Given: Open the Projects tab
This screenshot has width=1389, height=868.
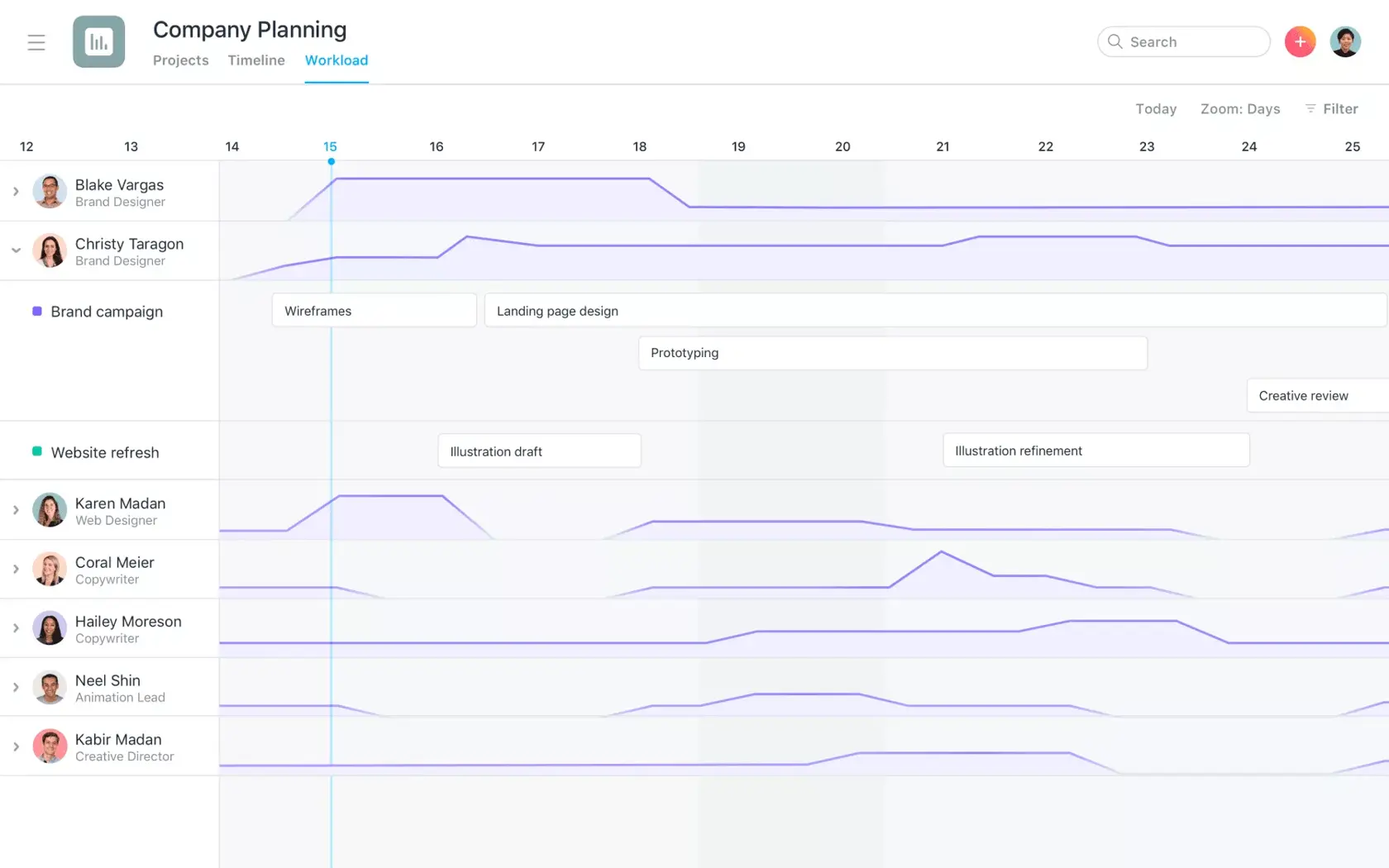Looking at the screenshot, I should tap(181, 60).
